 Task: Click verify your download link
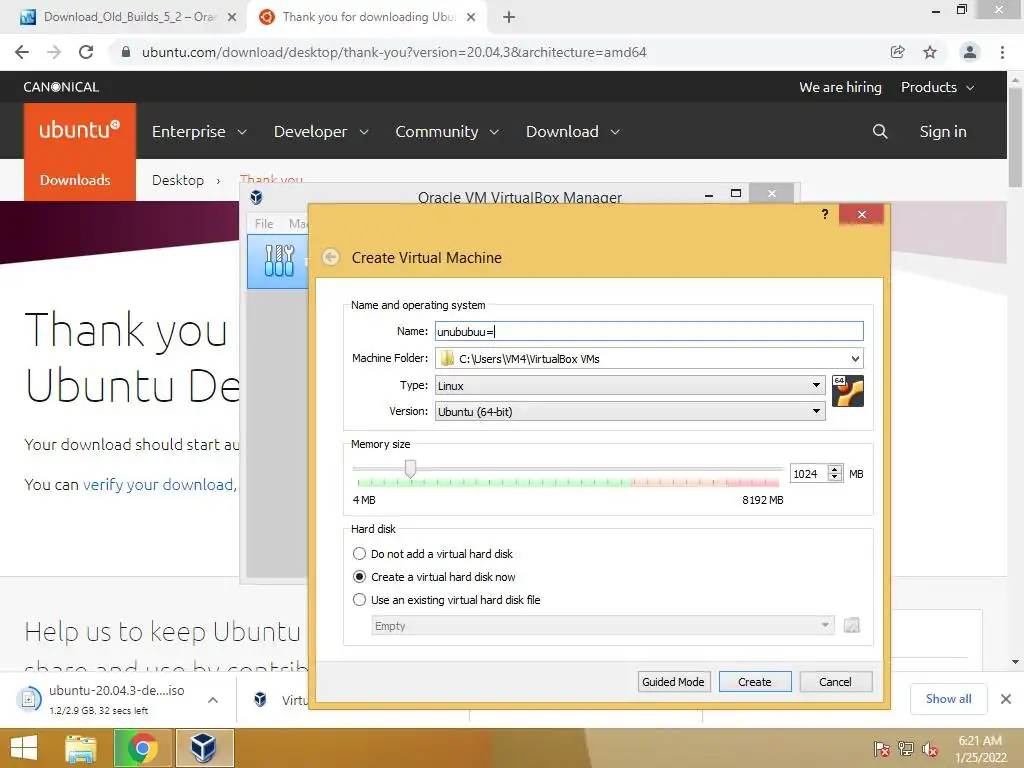point(158,484)
